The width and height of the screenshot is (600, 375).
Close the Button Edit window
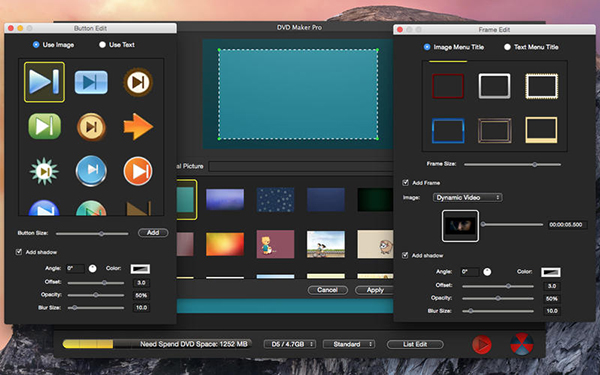11,28
